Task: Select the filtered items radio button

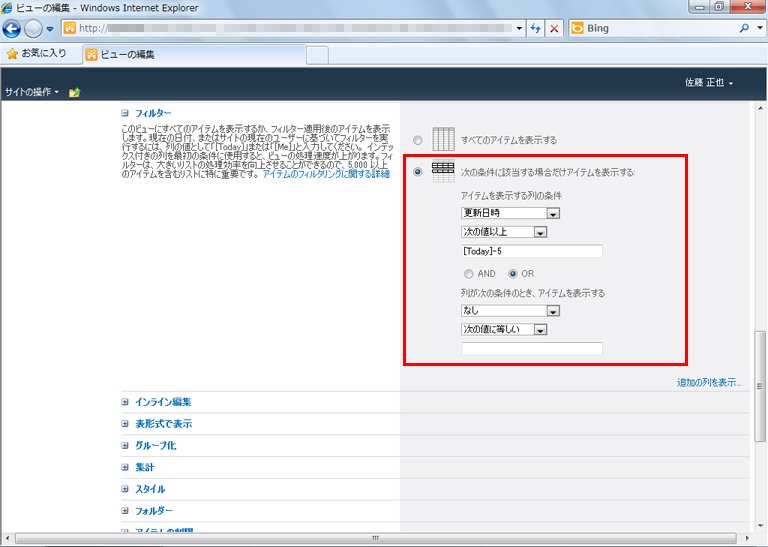Action: coord(417,172)
